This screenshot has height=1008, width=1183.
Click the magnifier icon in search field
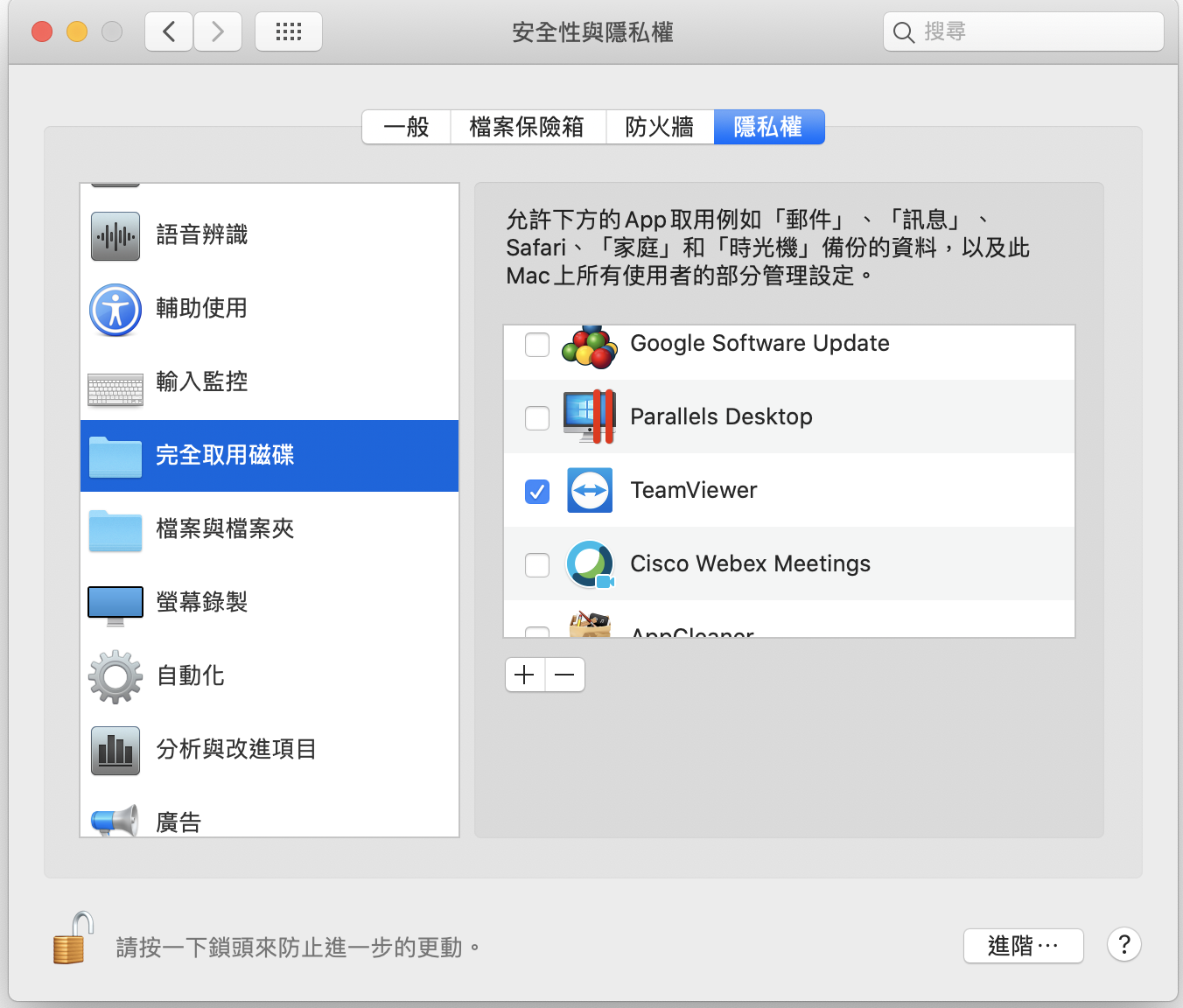click(904, 32)
